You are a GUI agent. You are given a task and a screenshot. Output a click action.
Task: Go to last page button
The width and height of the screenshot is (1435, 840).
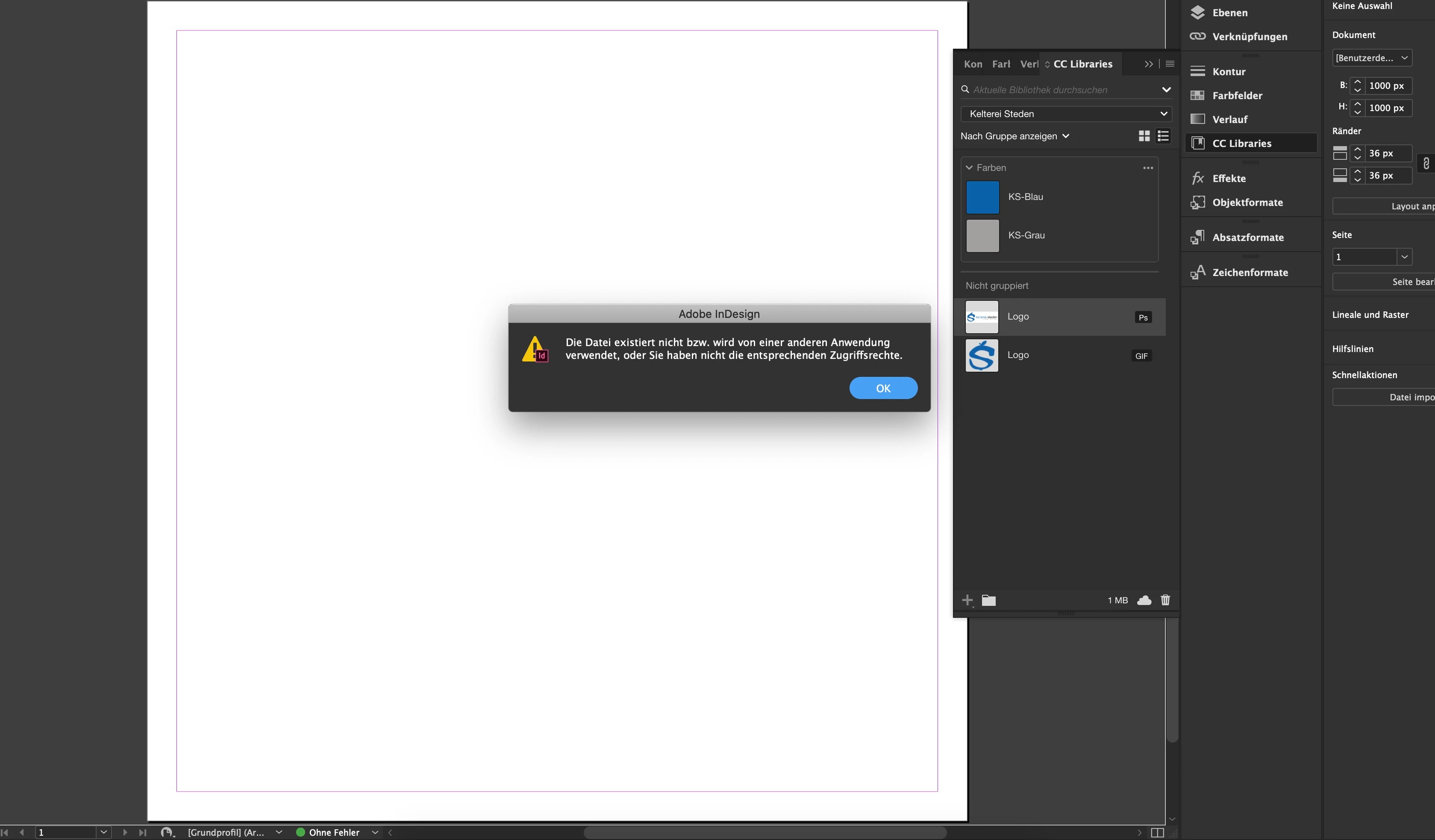pos(142,833)
